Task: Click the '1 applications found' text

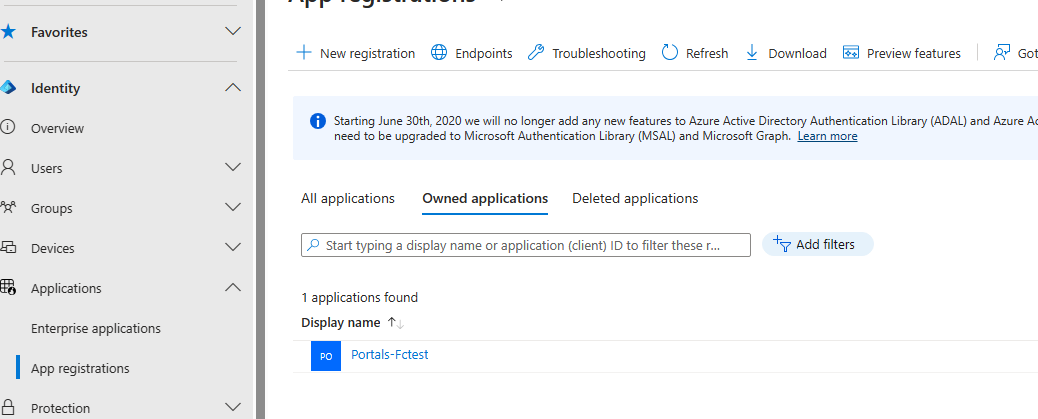Action: (x=359, y=298)
